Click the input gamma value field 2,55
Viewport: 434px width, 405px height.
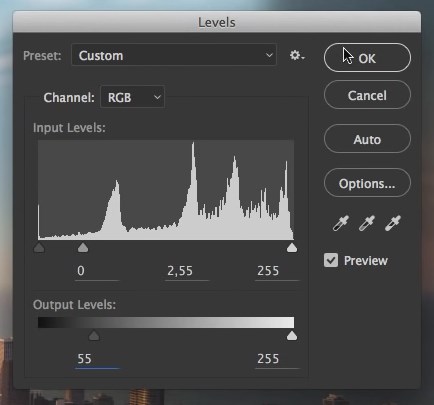pos(187,271)
